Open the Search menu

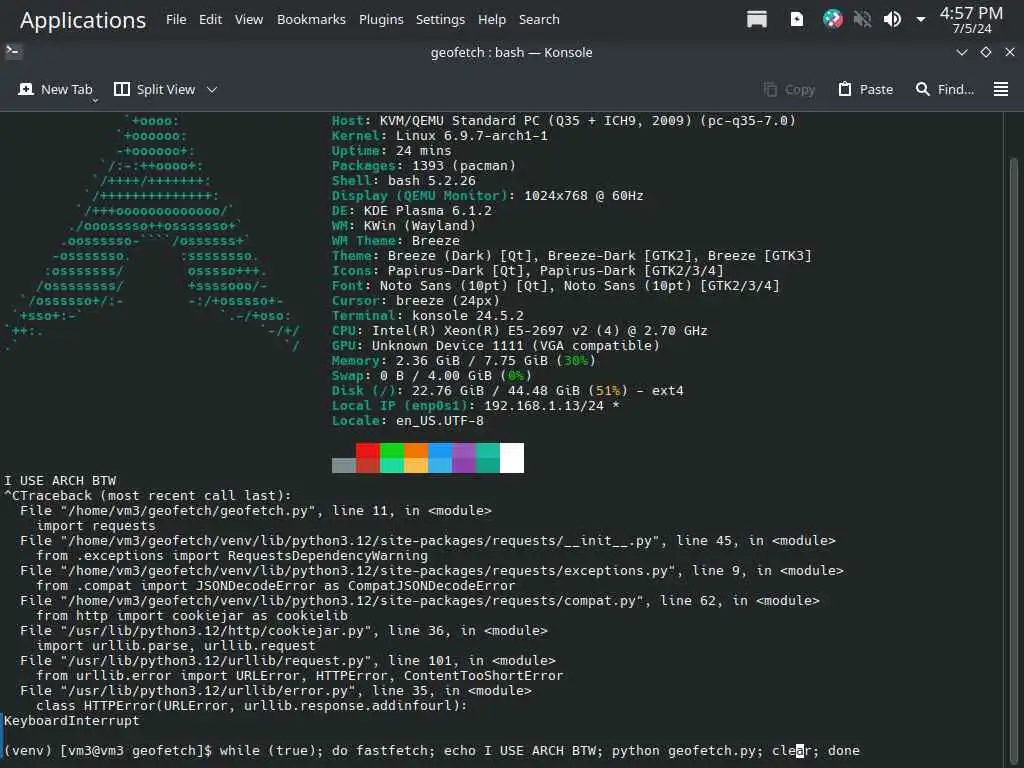coord(539,20)
